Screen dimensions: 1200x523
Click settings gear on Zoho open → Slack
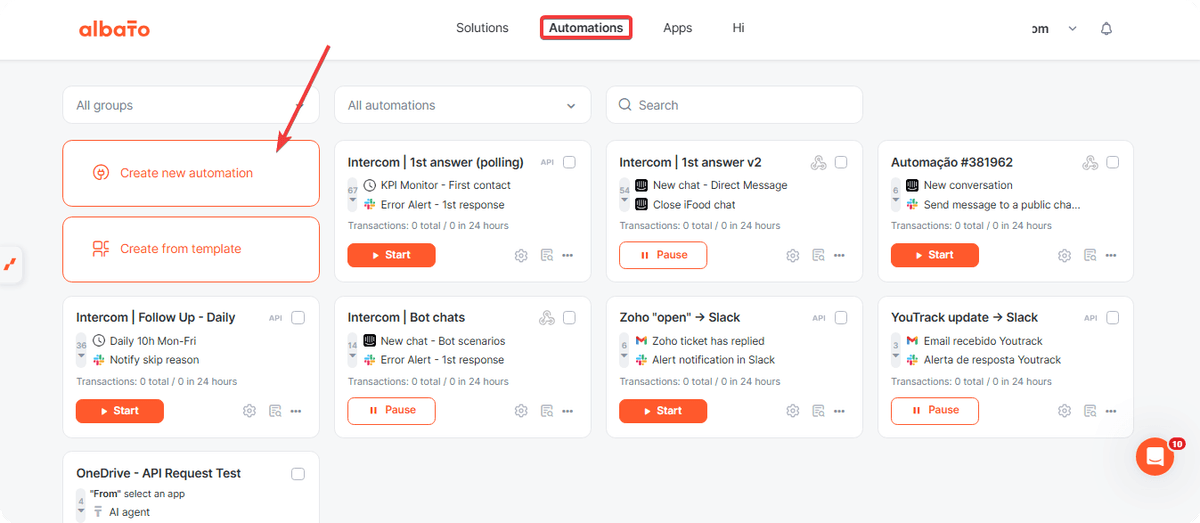(x=793, y=410)
